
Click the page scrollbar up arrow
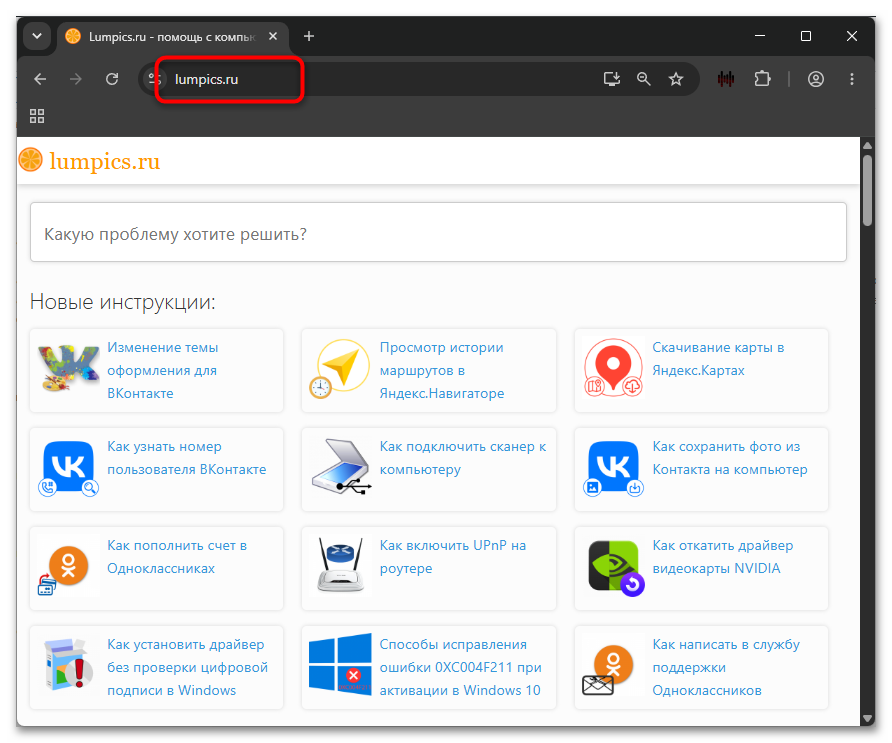click(x=867, y=145)
